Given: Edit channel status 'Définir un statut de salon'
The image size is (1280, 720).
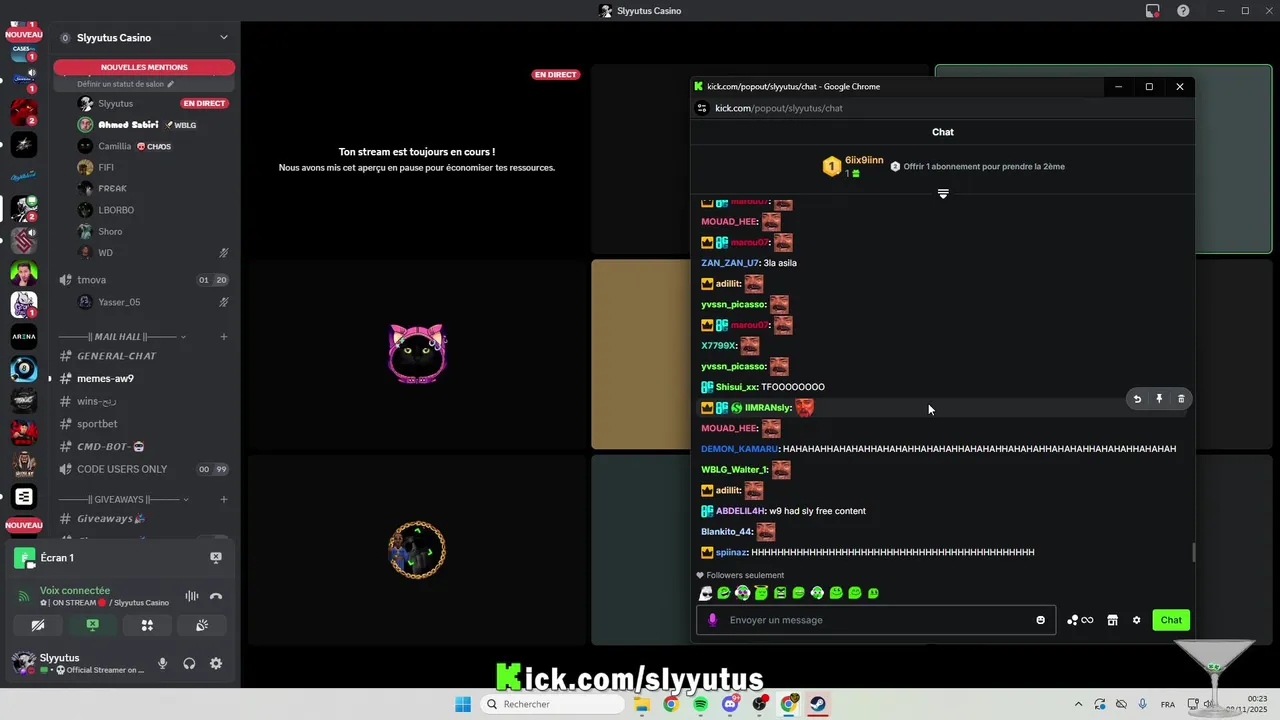Looking at the screenshot, I should [126, 84].
